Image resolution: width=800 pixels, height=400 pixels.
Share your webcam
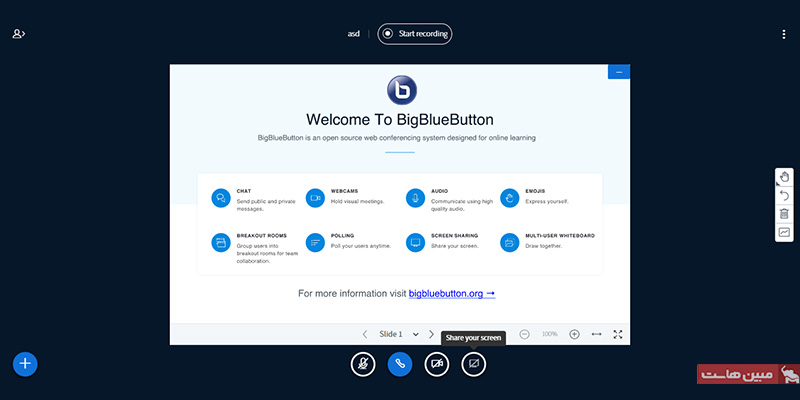[x=437, y=364]
